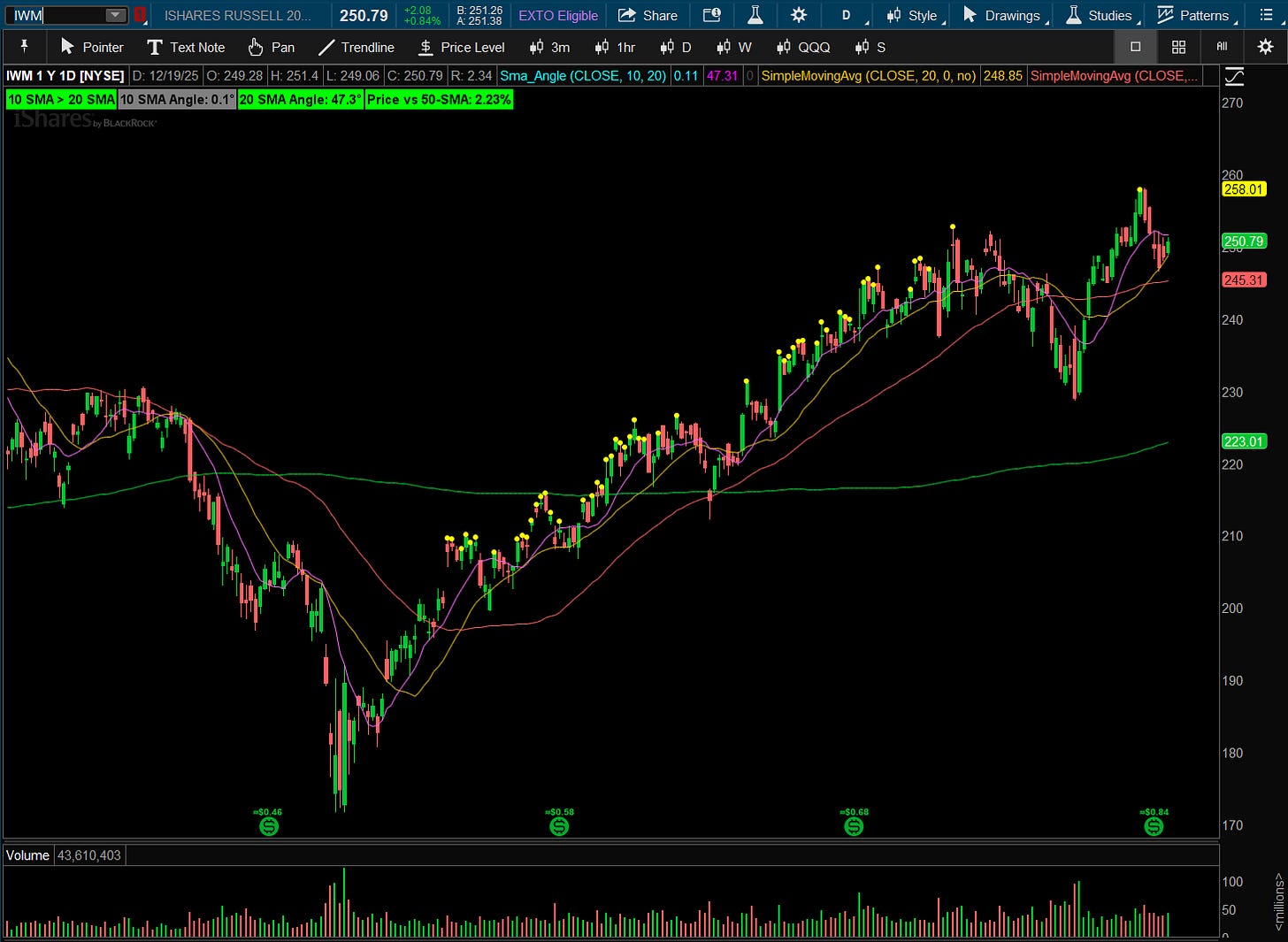Click the Volume study label
This screenshot has width=1288, height=942.
point(27,855)
